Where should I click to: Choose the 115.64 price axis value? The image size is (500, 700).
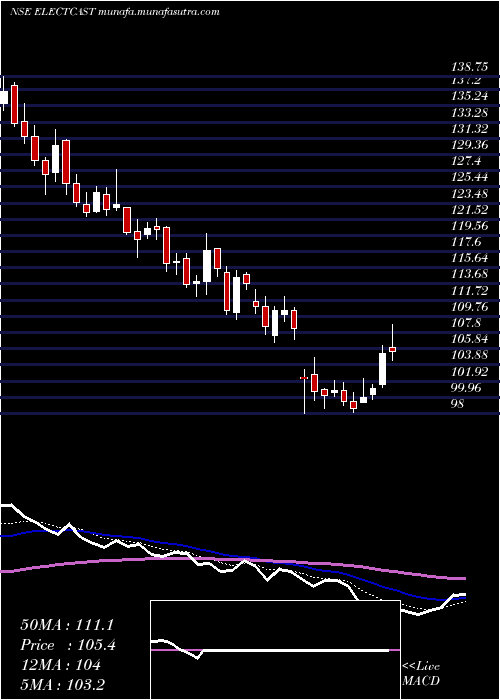pos(470,258)
